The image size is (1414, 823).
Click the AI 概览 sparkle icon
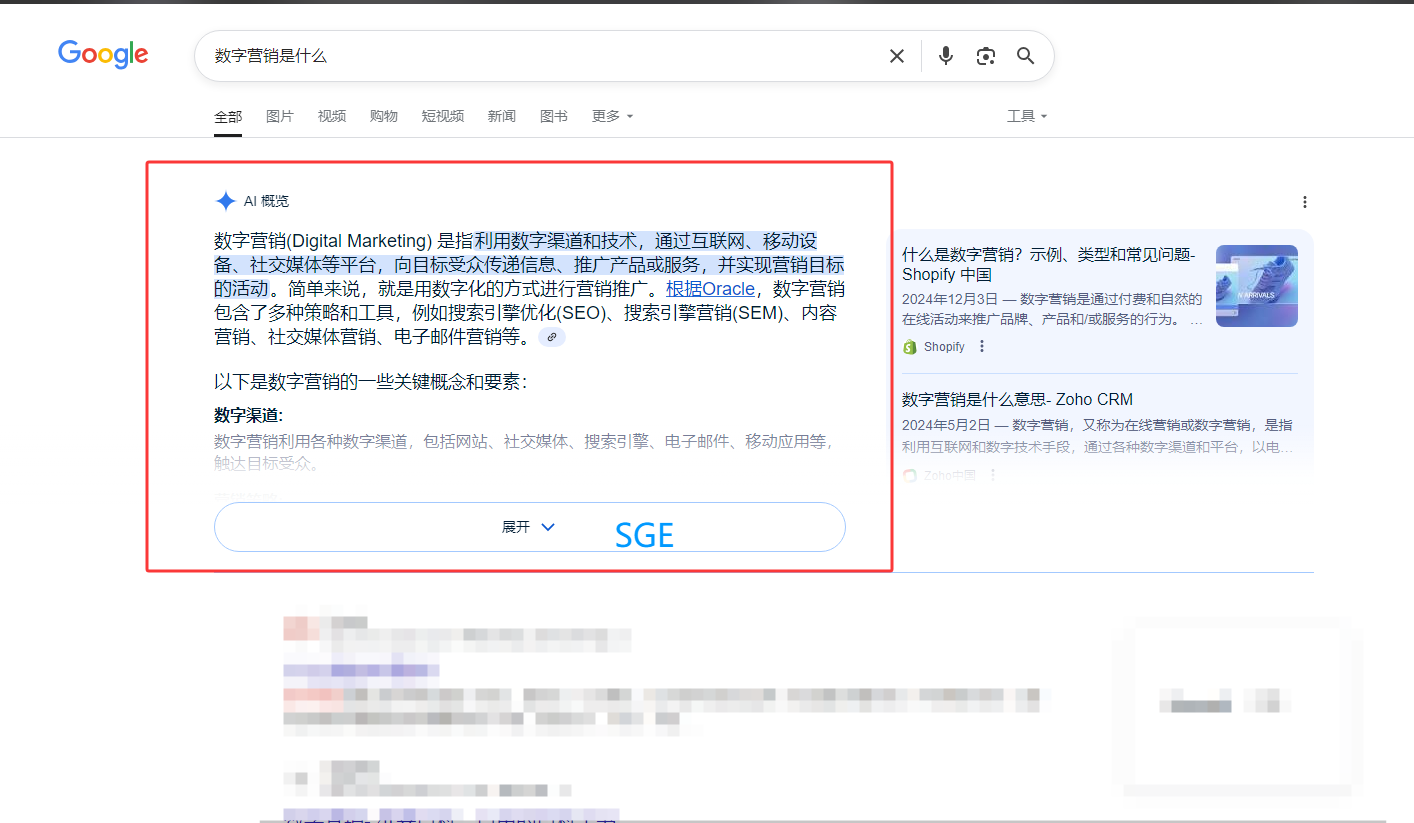point(225,201)
